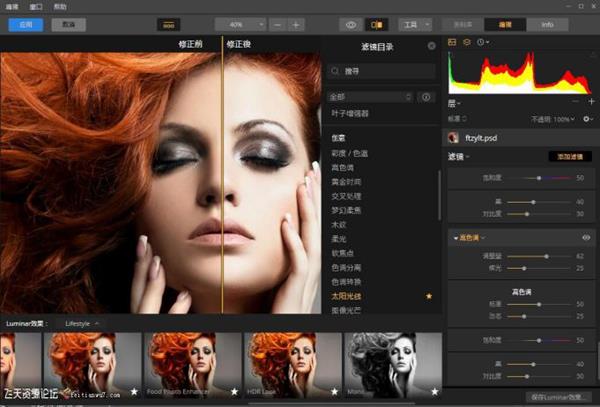Click the histogram icon above the histogram

tap(452, 42)
